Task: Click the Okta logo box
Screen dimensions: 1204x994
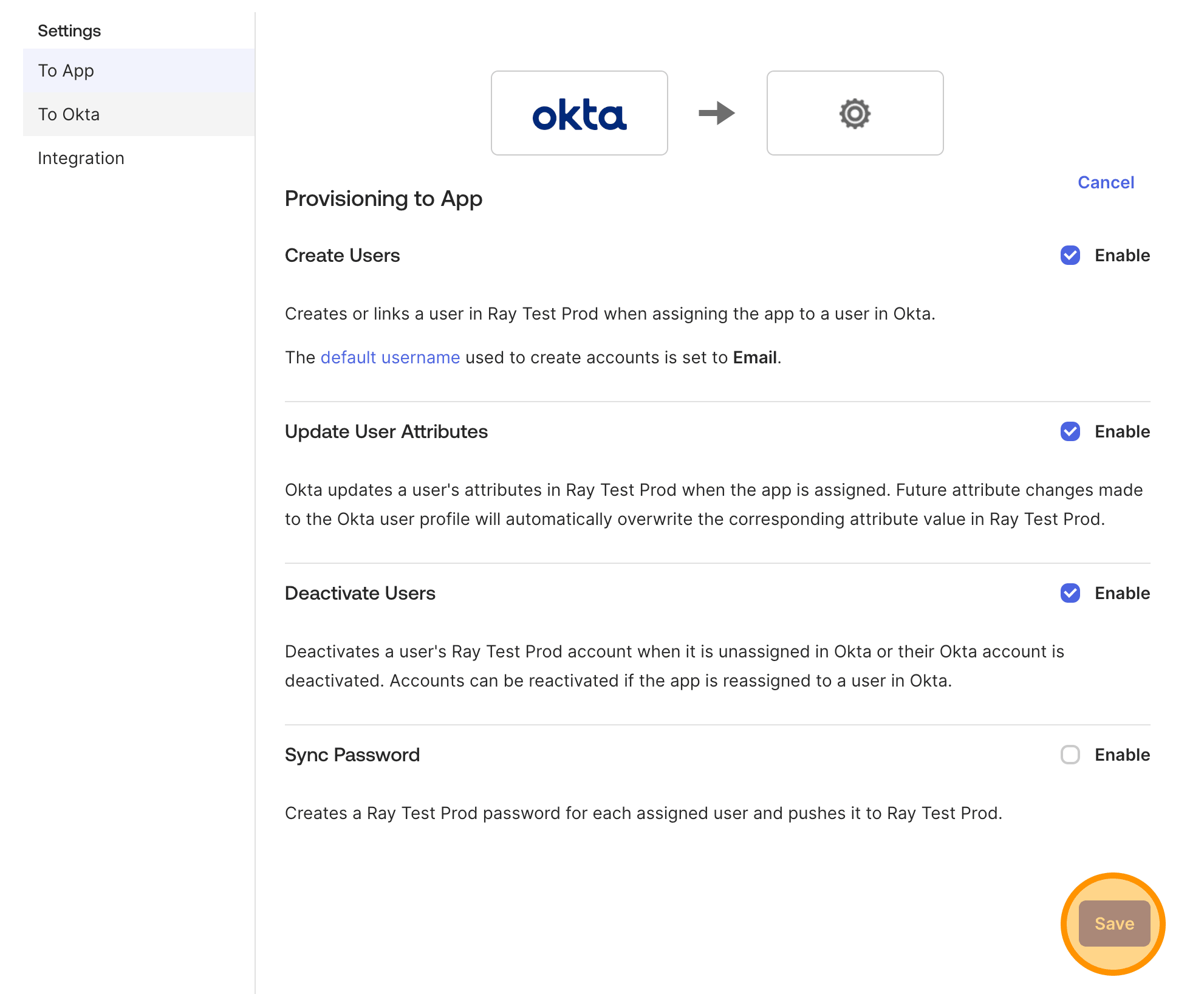Action: tap(579, 113)
